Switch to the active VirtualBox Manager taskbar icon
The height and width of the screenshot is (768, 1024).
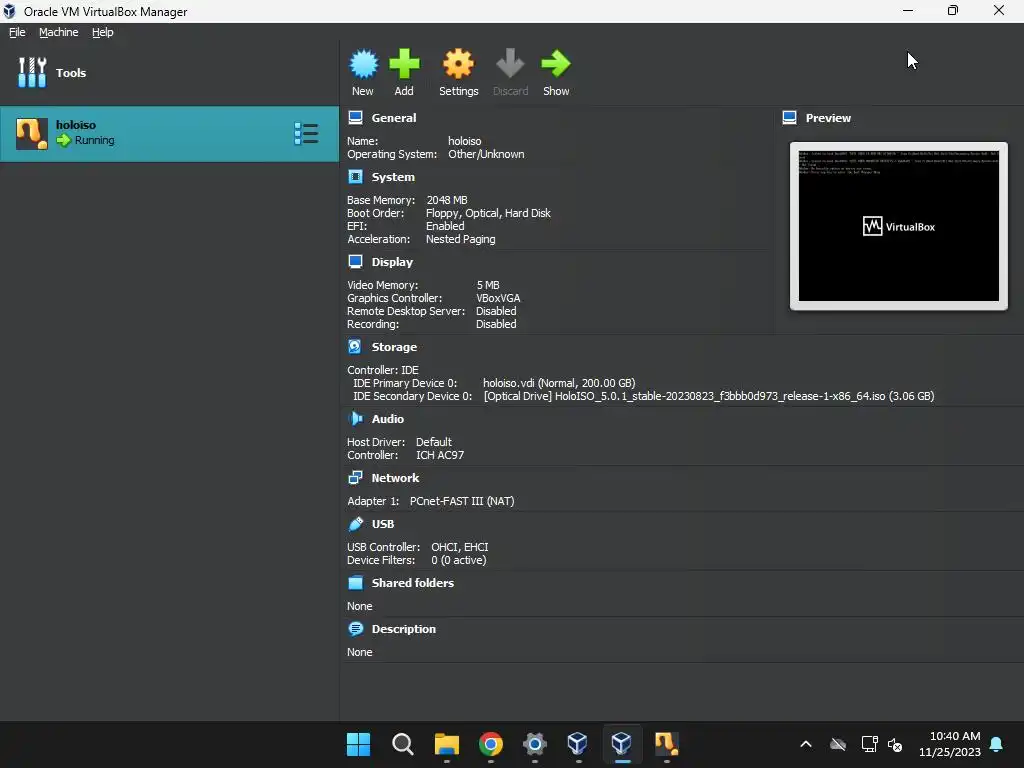point(622,744)
